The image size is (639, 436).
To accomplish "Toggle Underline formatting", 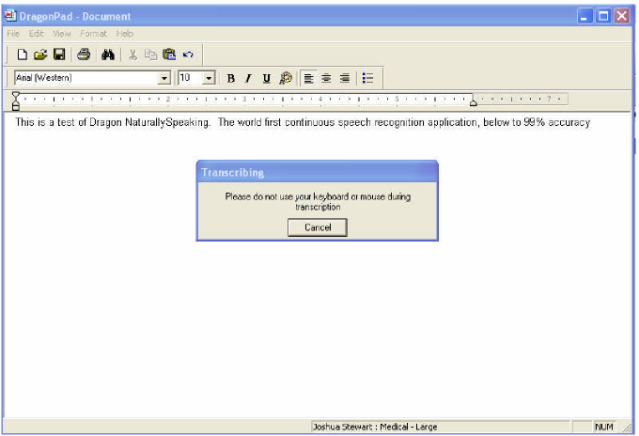I will point(267,78).
